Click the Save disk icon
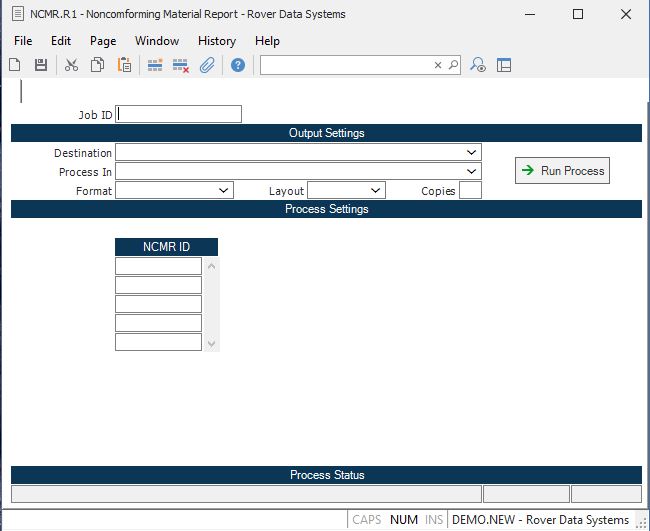The width and height of the screenshot is (650, 531). [x=41, y=65]
